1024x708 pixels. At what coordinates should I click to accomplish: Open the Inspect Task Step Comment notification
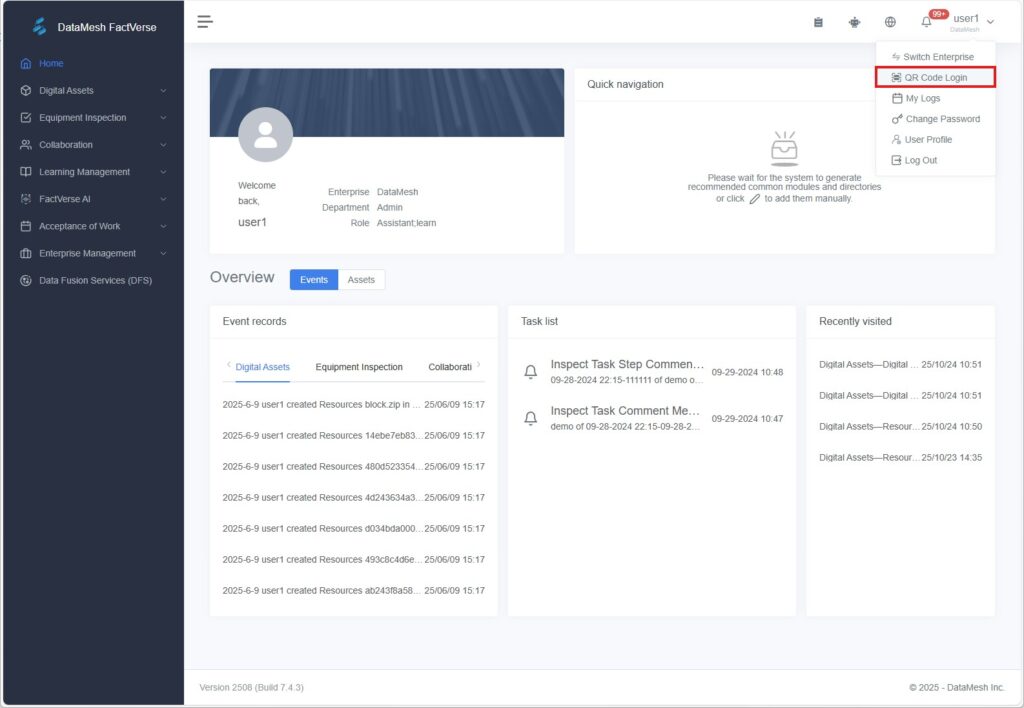click(627, 365)
